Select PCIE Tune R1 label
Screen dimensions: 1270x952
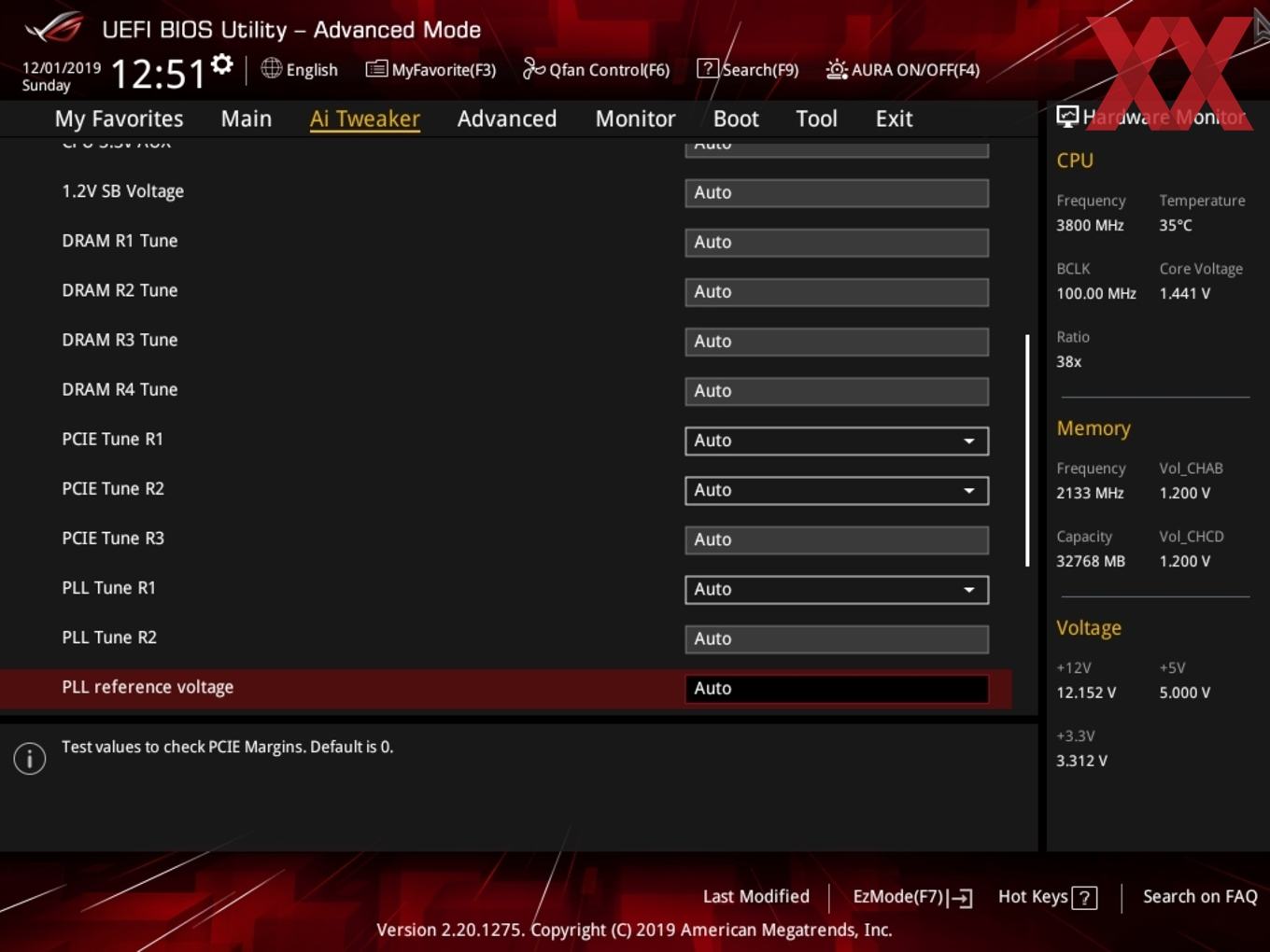[113, 439]
